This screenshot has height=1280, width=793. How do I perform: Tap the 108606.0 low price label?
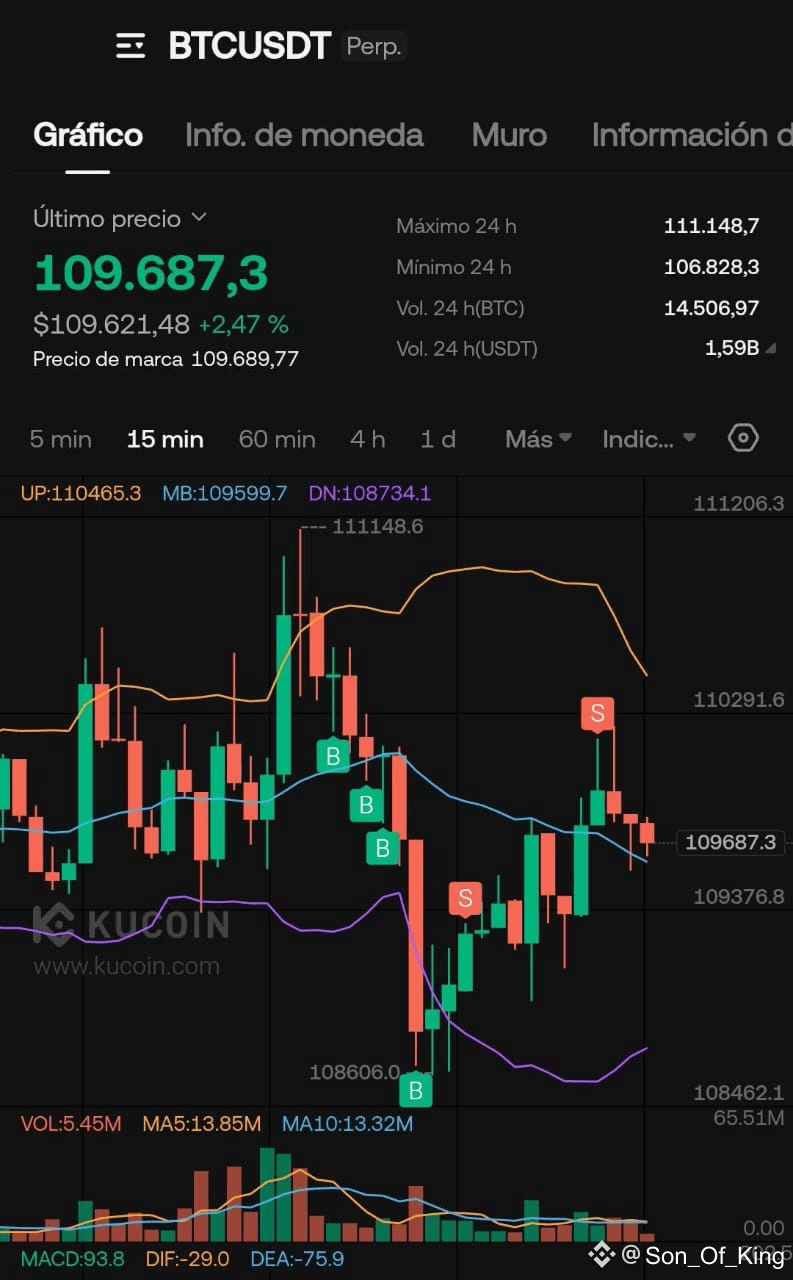pyautogui.click(x=355, y=1072)
